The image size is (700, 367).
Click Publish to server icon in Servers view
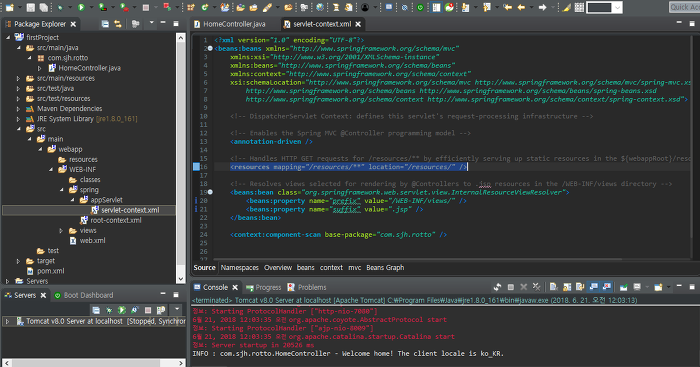click(161, 309)
